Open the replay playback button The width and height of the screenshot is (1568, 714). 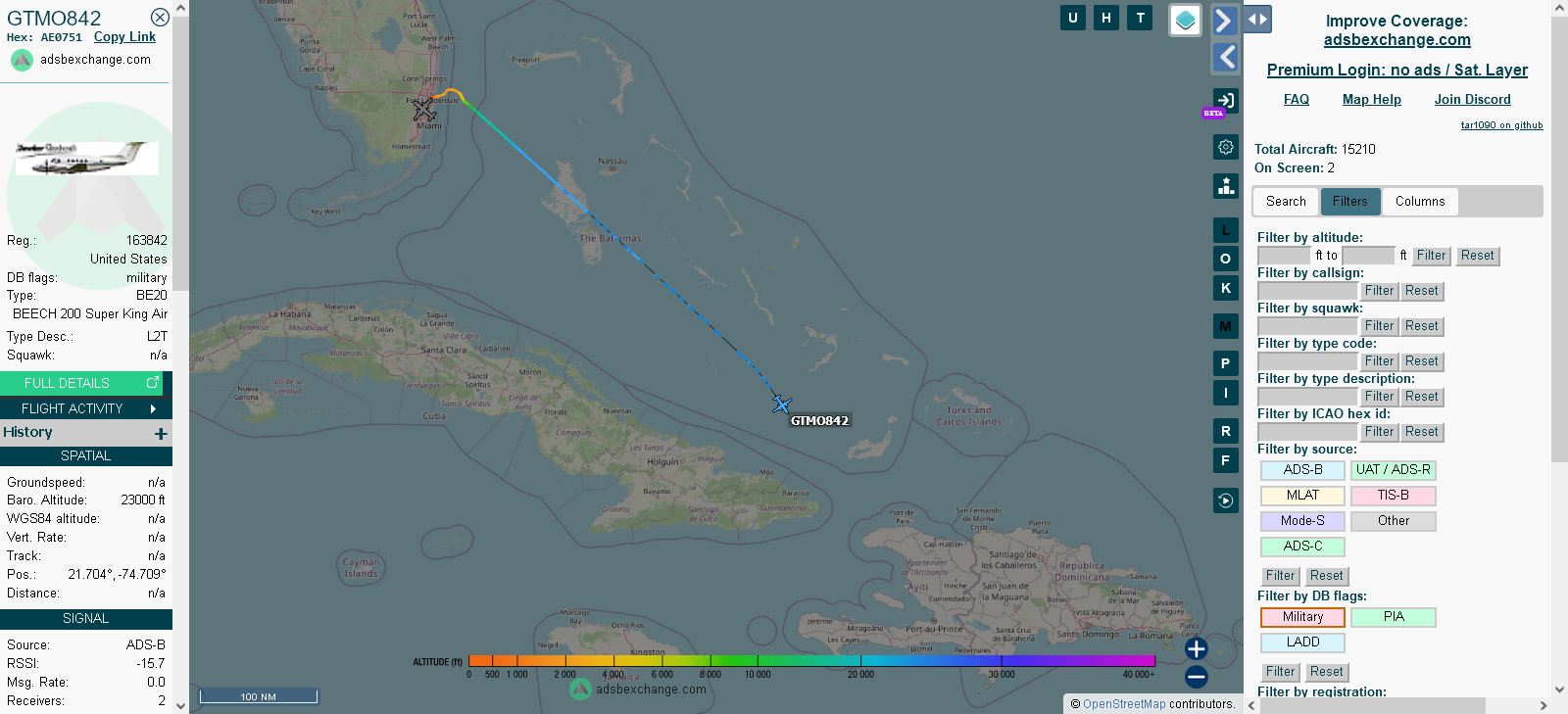click(x=1226, y=500)
